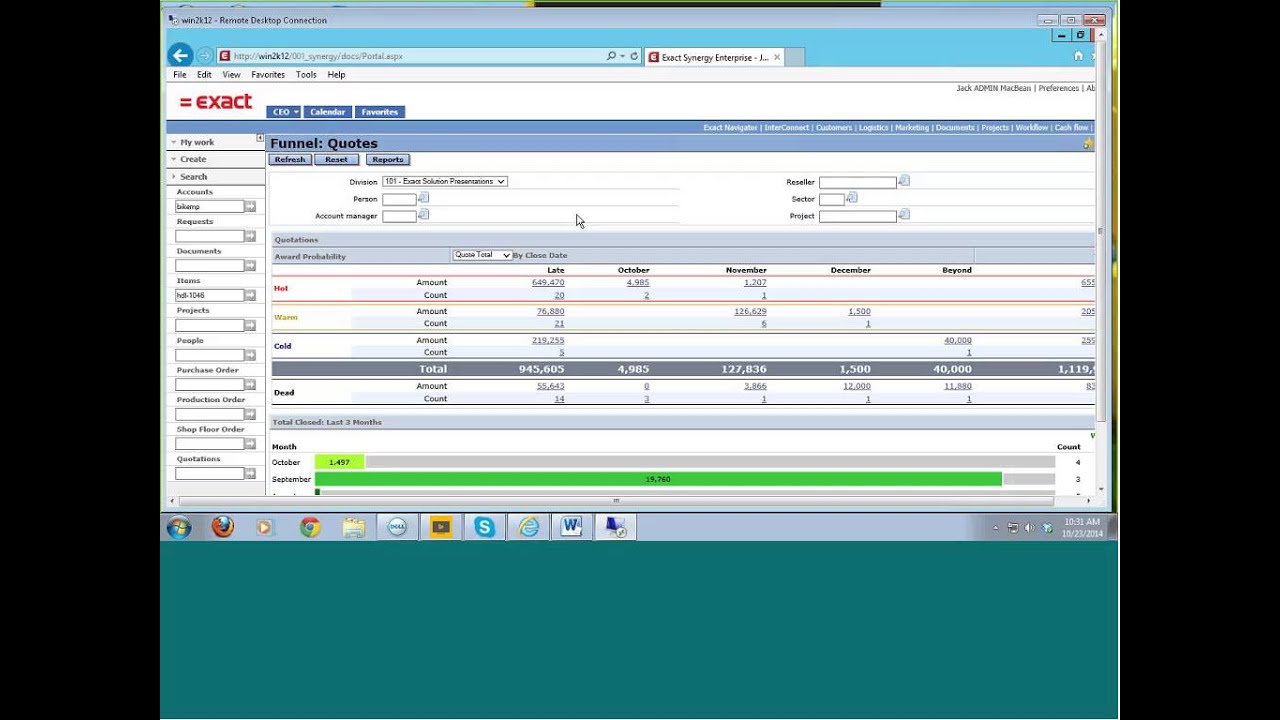
Task: Open the Edit menu
Action: tap(204, 75)
